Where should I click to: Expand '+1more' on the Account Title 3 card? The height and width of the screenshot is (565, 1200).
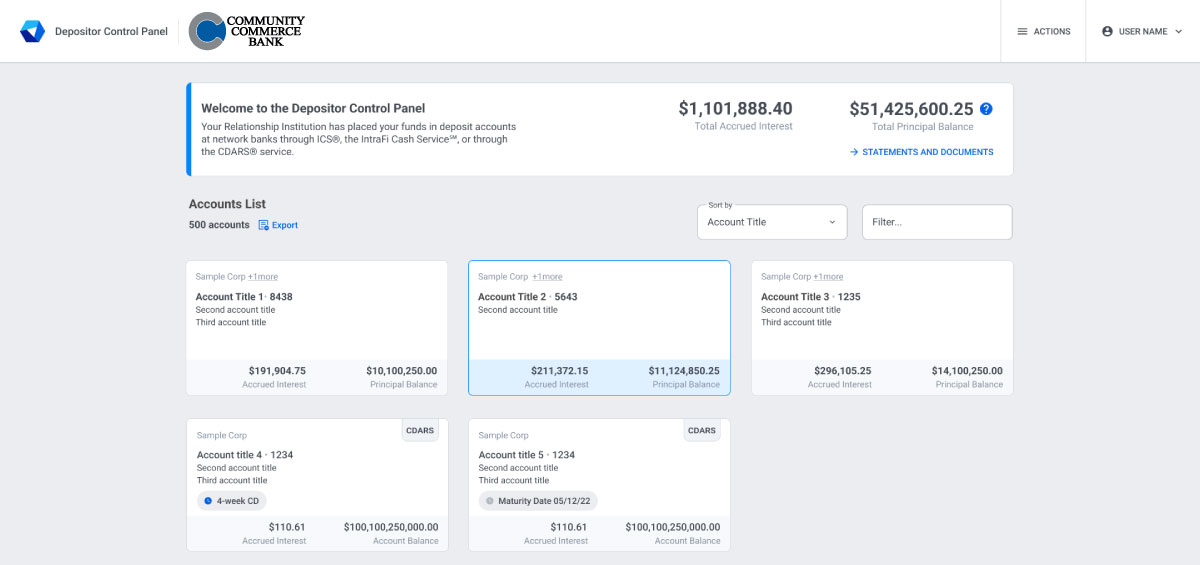(x=828, y=277)
